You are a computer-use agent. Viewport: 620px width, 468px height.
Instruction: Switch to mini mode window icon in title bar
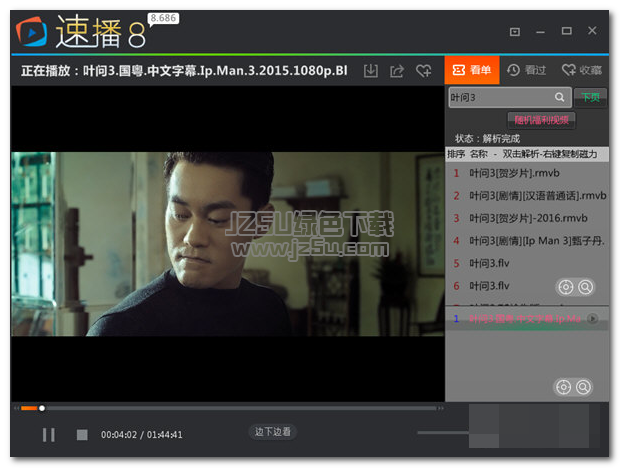[x=514, y=32]
